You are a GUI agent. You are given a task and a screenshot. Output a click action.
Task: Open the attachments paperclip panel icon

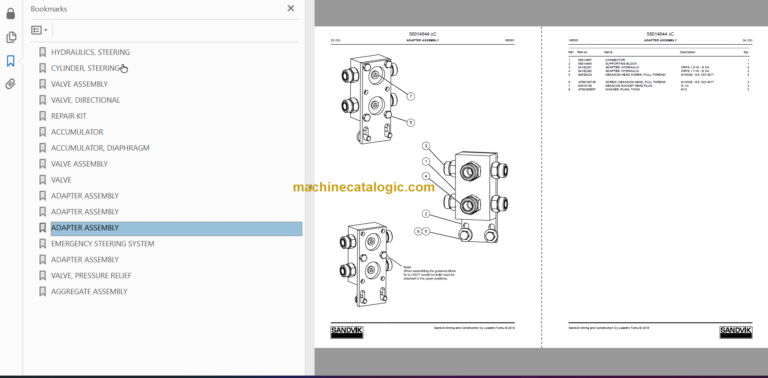(x=11, y=84)
